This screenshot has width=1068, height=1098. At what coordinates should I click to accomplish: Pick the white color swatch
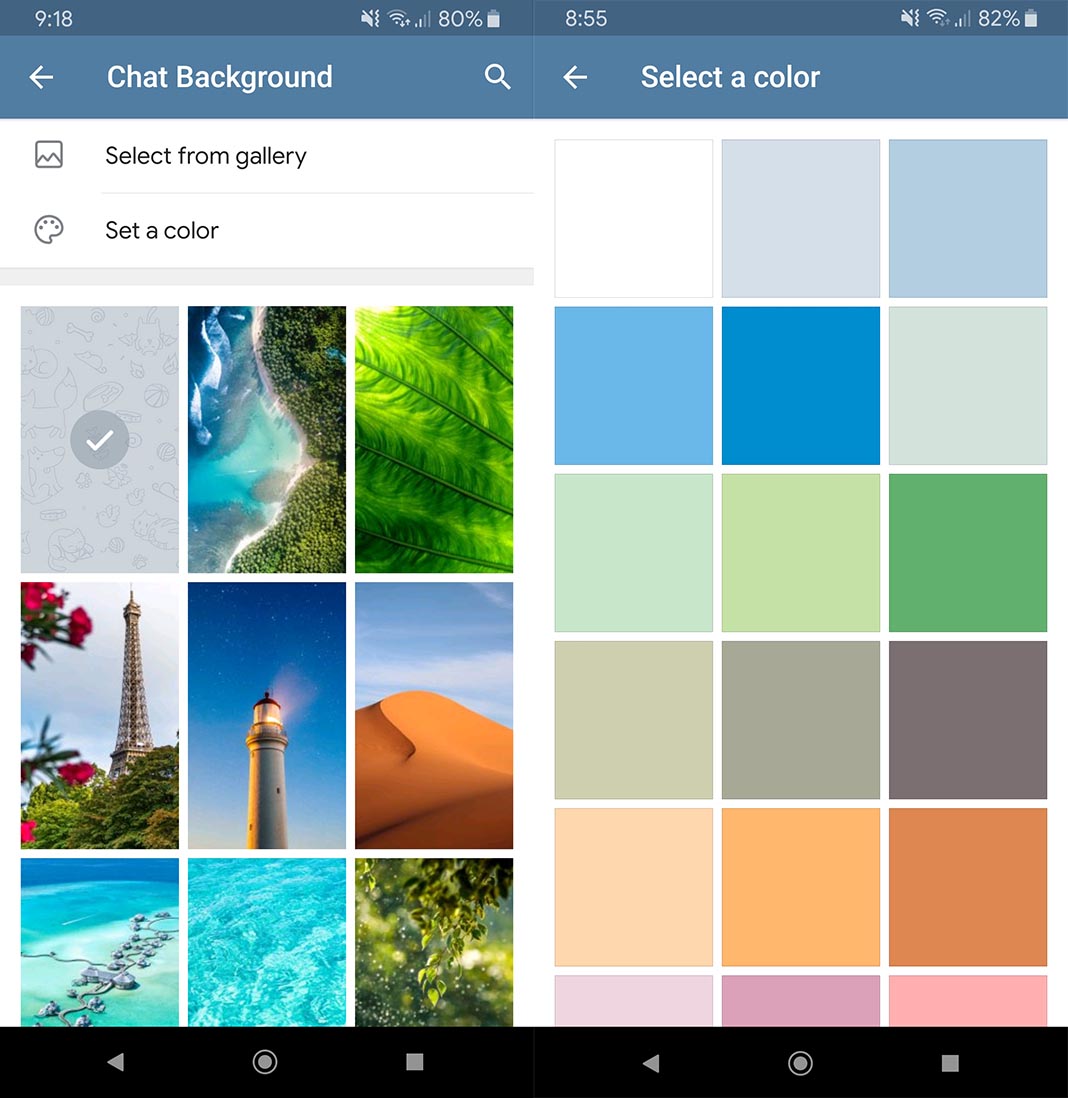634,218
